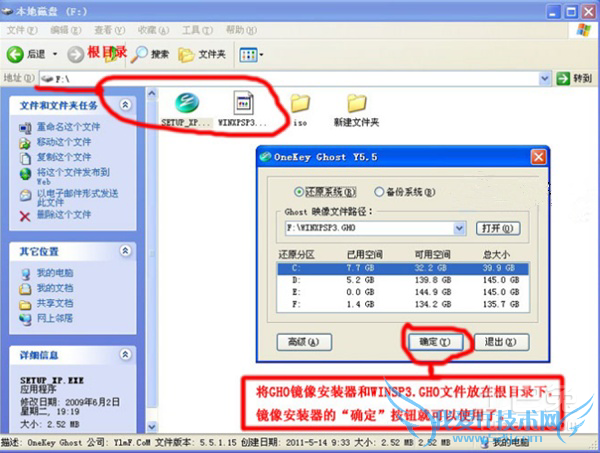Open the 编辑 menu
The image size is (600, 453).
[x=66, y=30]
